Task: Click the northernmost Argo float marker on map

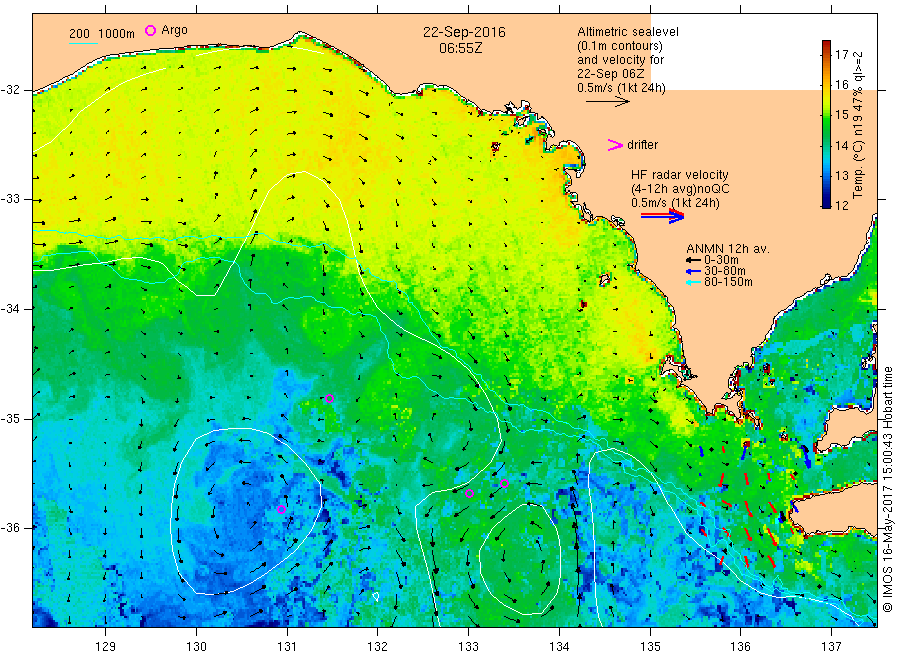Action: 329,398
